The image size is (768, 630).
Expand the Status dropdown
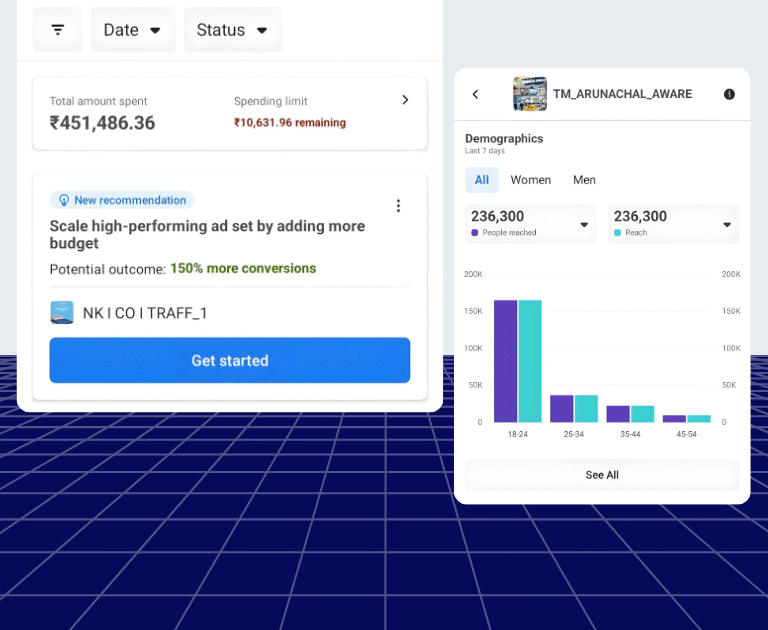point(233,30)
